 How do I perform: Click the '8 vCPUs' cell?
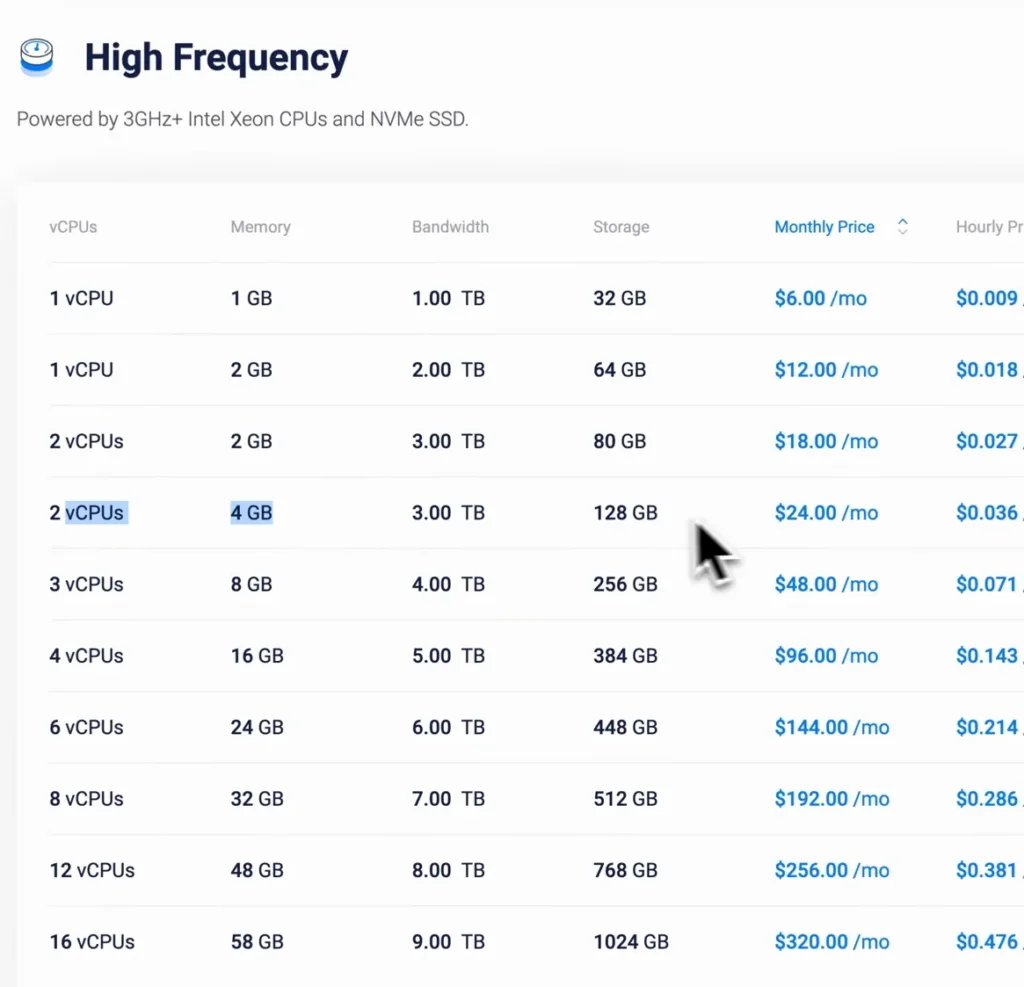[x=86, y=799]
